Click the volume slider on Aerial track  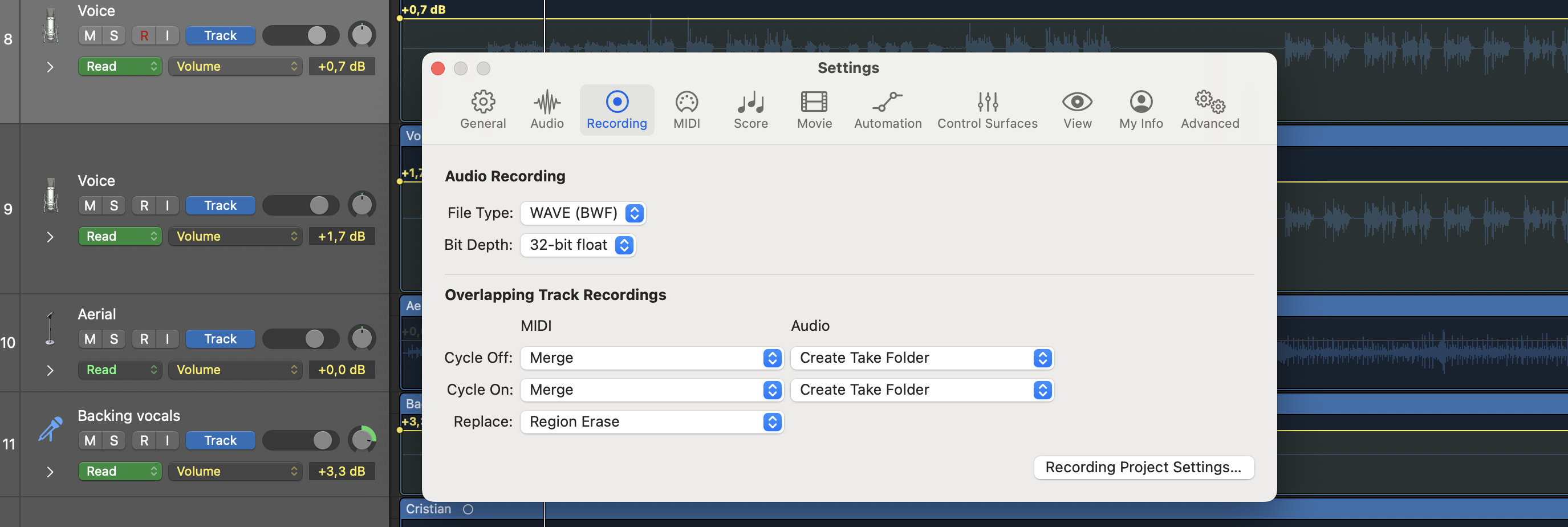pos(300,338)
